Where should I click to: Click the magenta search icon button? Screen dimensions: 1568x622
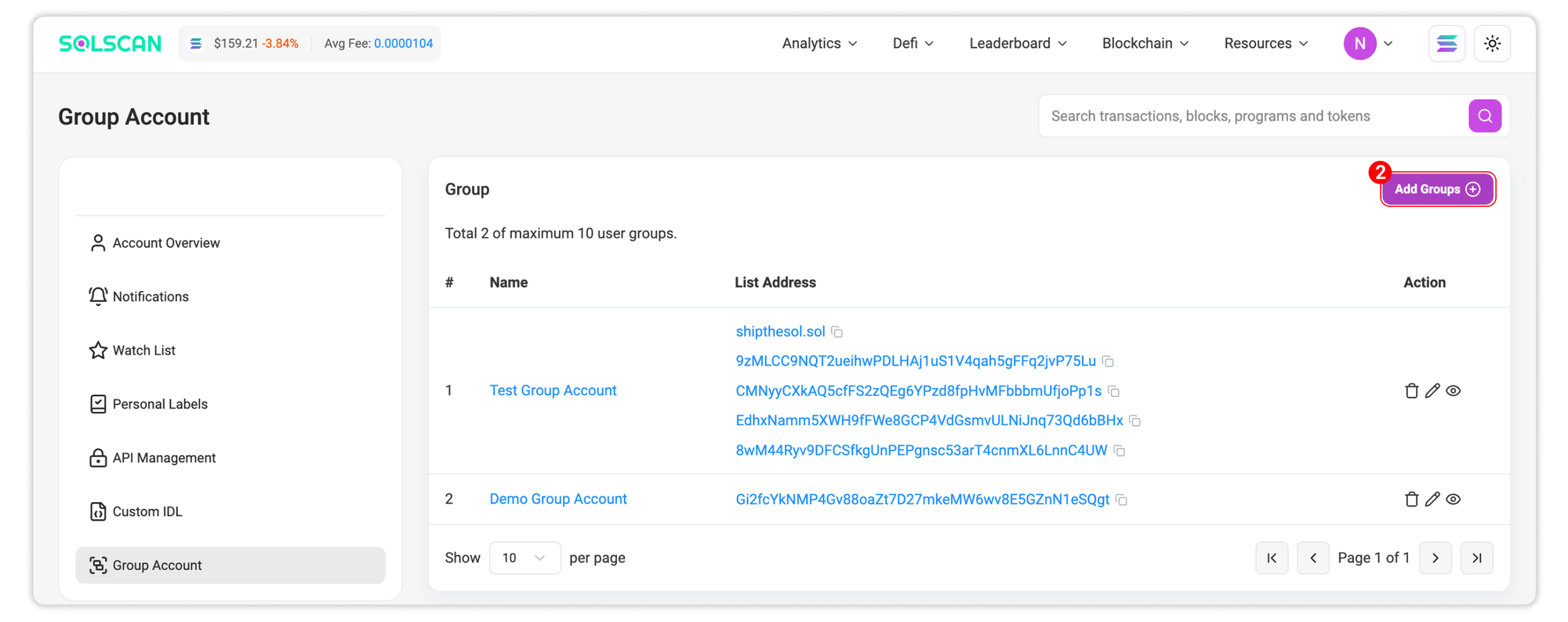(x=1484, y=116)
